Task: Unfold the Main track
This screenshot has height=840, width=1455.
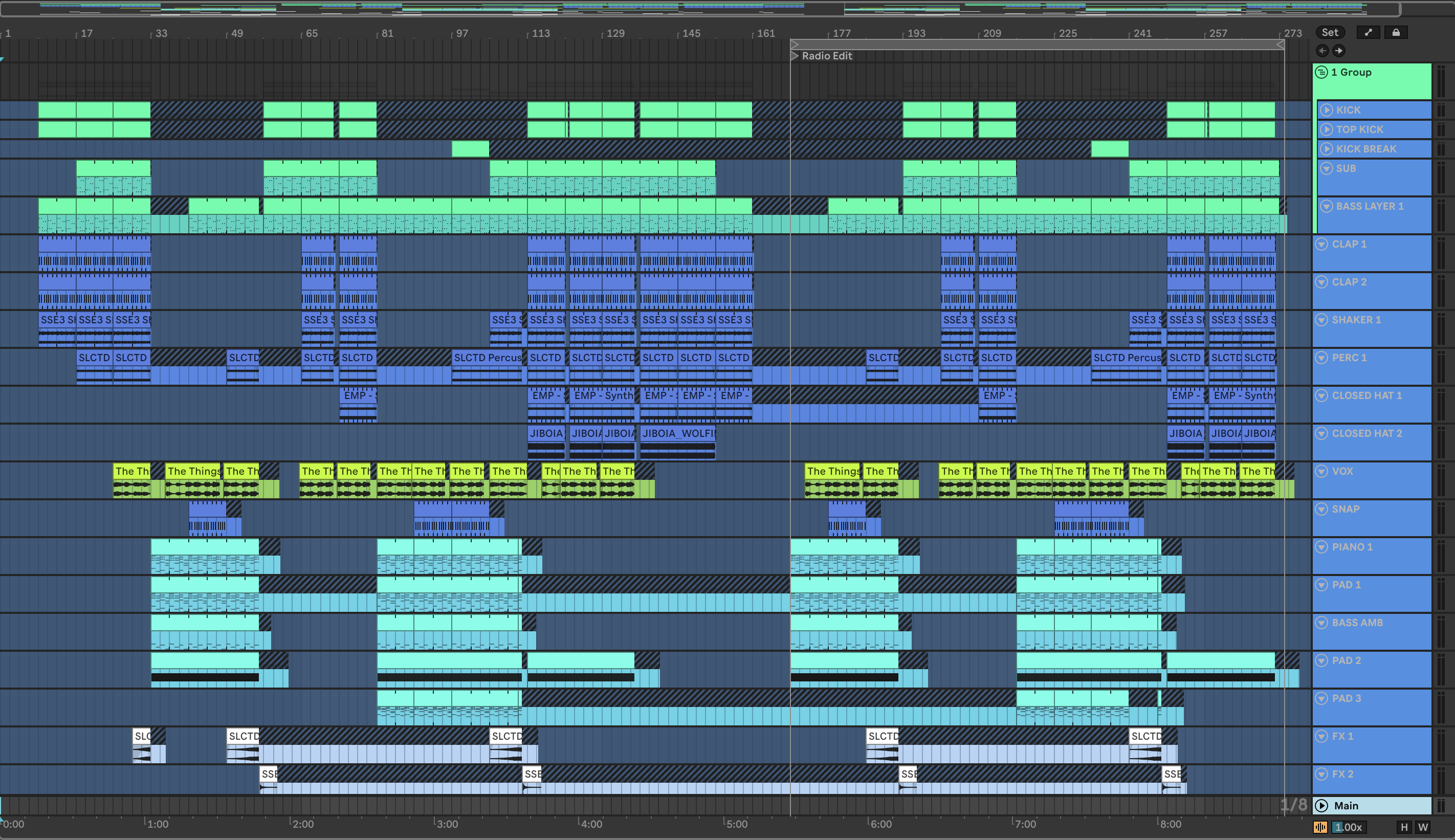Action: pos(1322,805)
